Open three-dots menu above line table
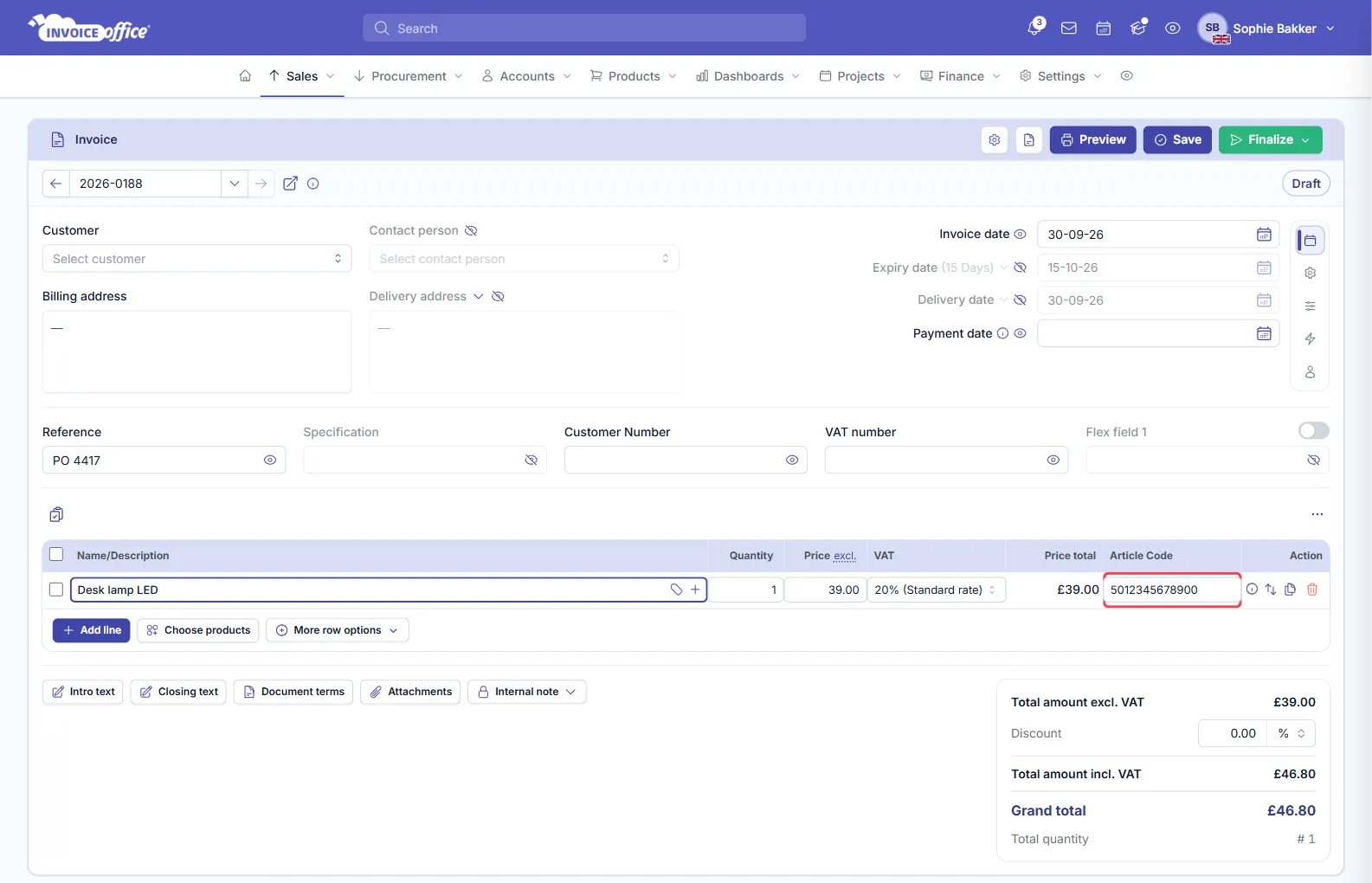The height and width of the screenshot is (883, 1372). 1317,514
